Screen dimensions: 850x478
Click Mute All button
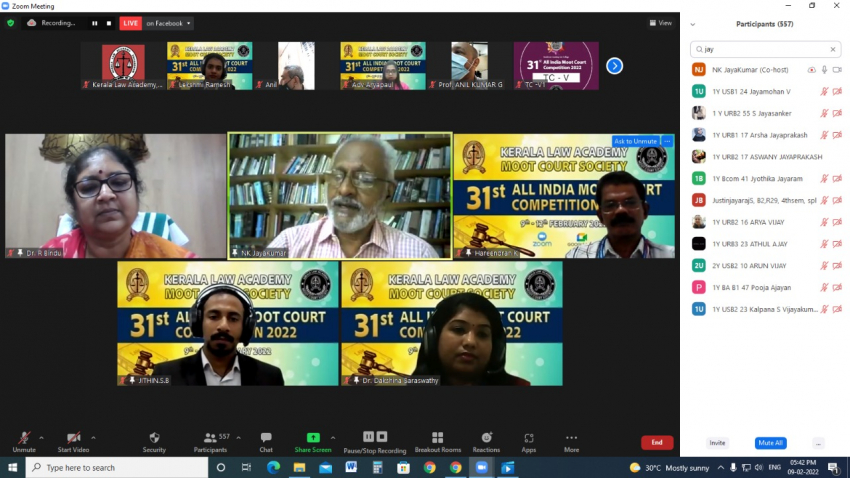pyautogui.click(x=770, y=443)
